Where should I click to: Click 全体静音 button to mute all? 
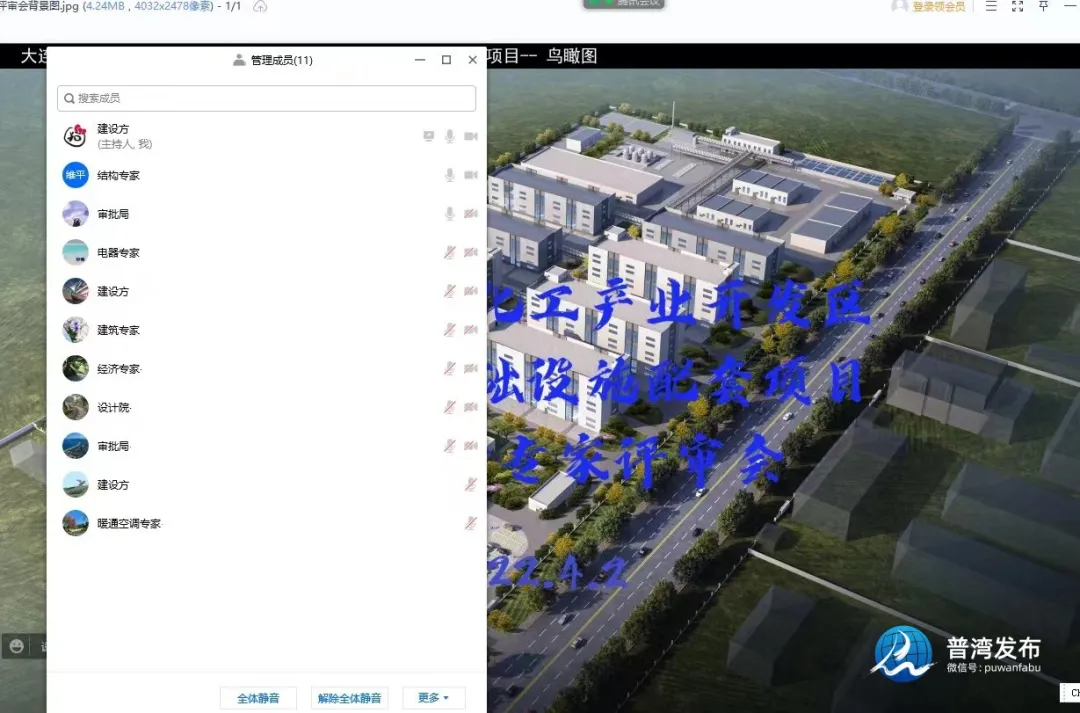click(x=258, y=698)
